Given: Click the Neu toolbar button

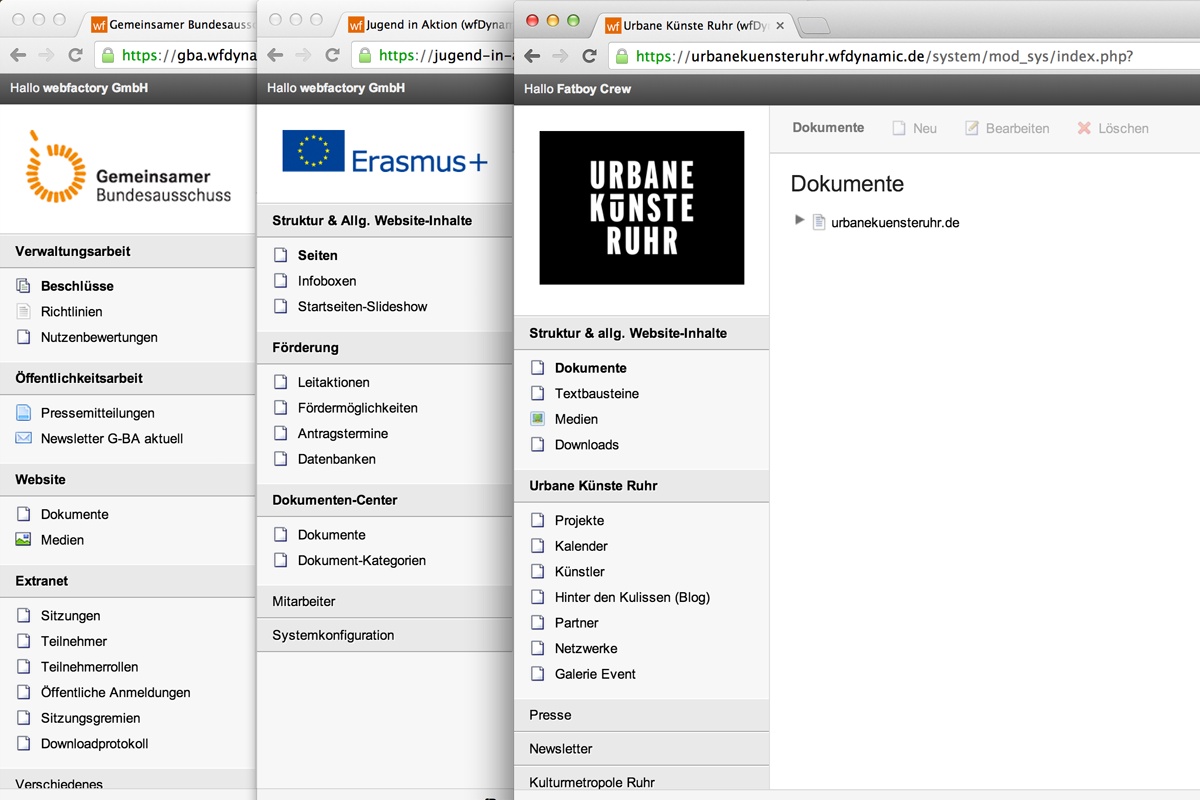Looking at the screenshot, I should 914,128.
